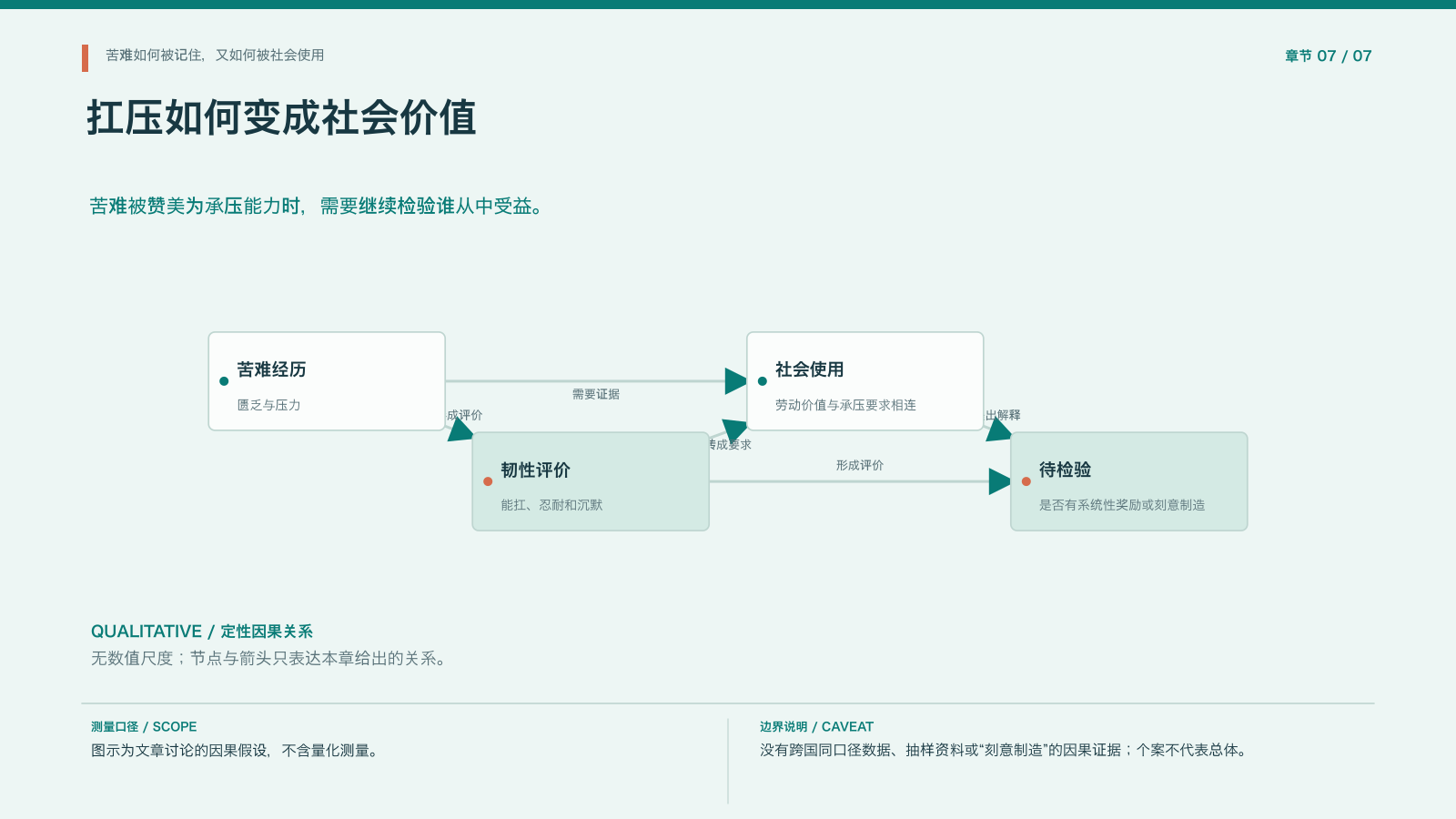Image resolution: width=1456 pixels, height=819 pixels.
Task: Click the green bullet dot beside 苦难经历
Action: tap(224, 381)
